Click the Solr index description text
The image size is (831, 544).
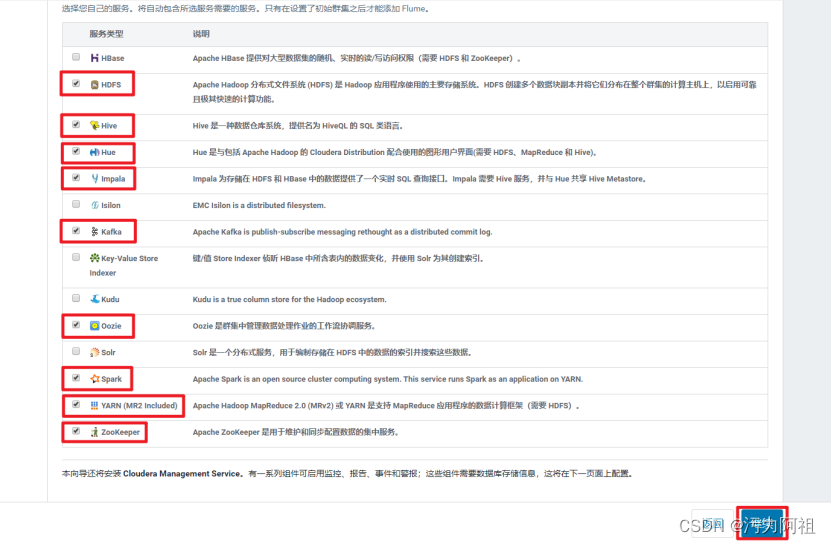pyautogui.click(x=332, y=352)
